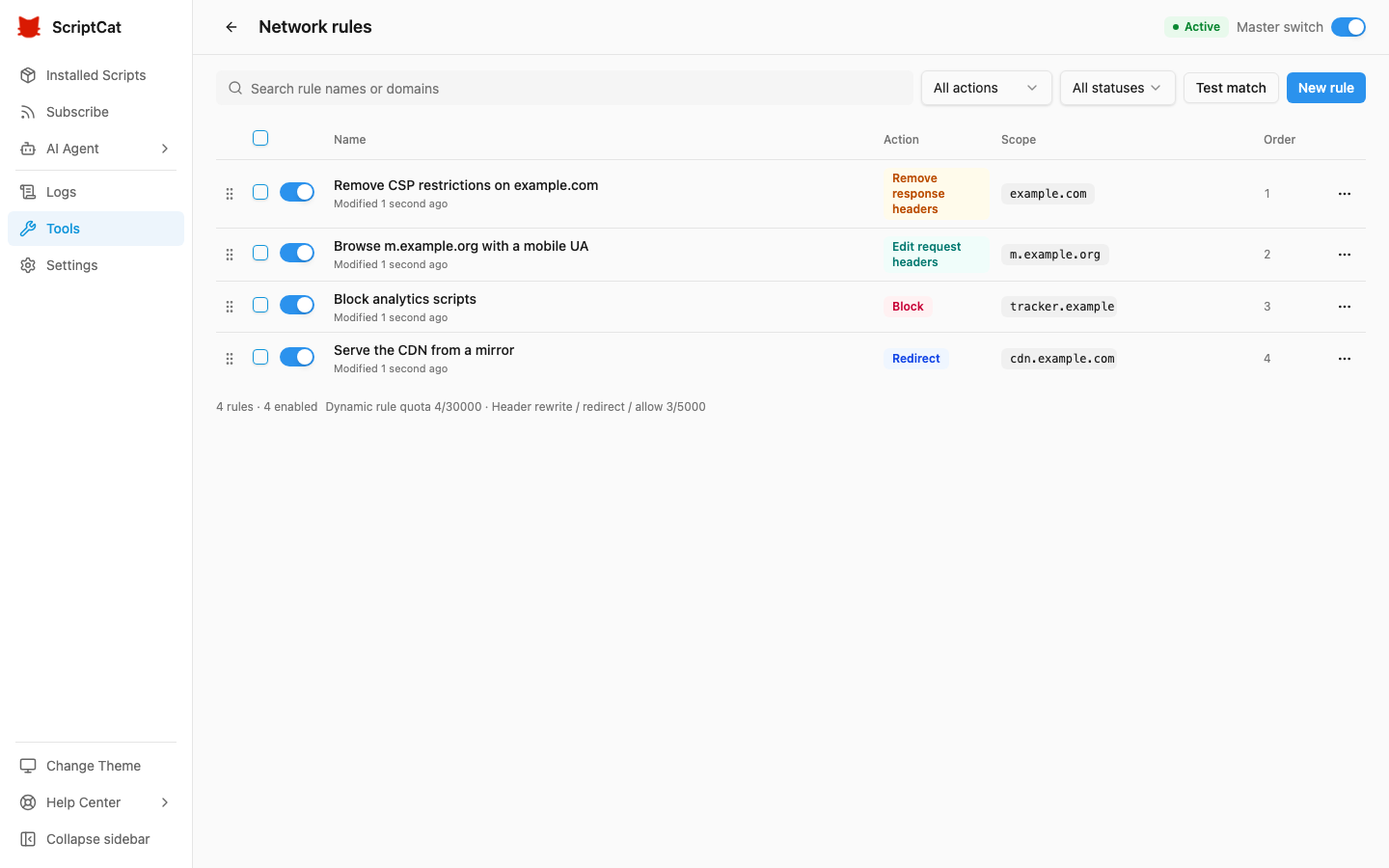Screen dimensions: 1389x868
Task: Select the mobile UA rule checkbox
Action: tap(260, 253)
